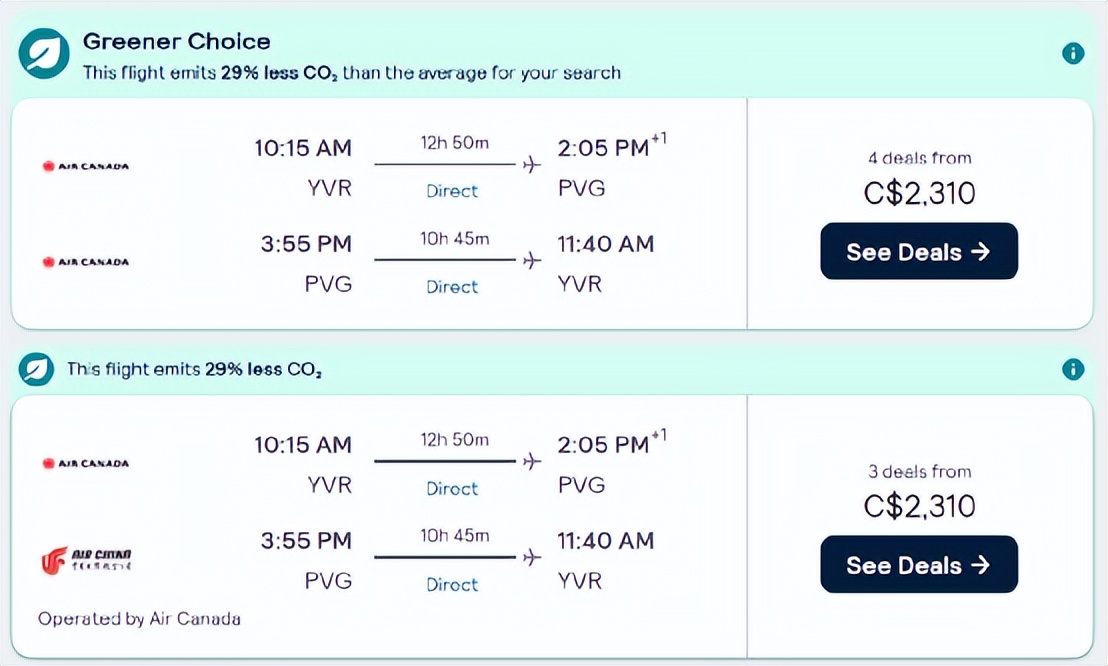The height and width of the screenshot is (666, 1108).
Task: Click the plane icon on Greener Choice outbound flight
Action: pyautogui.click(x=532, y=165)
